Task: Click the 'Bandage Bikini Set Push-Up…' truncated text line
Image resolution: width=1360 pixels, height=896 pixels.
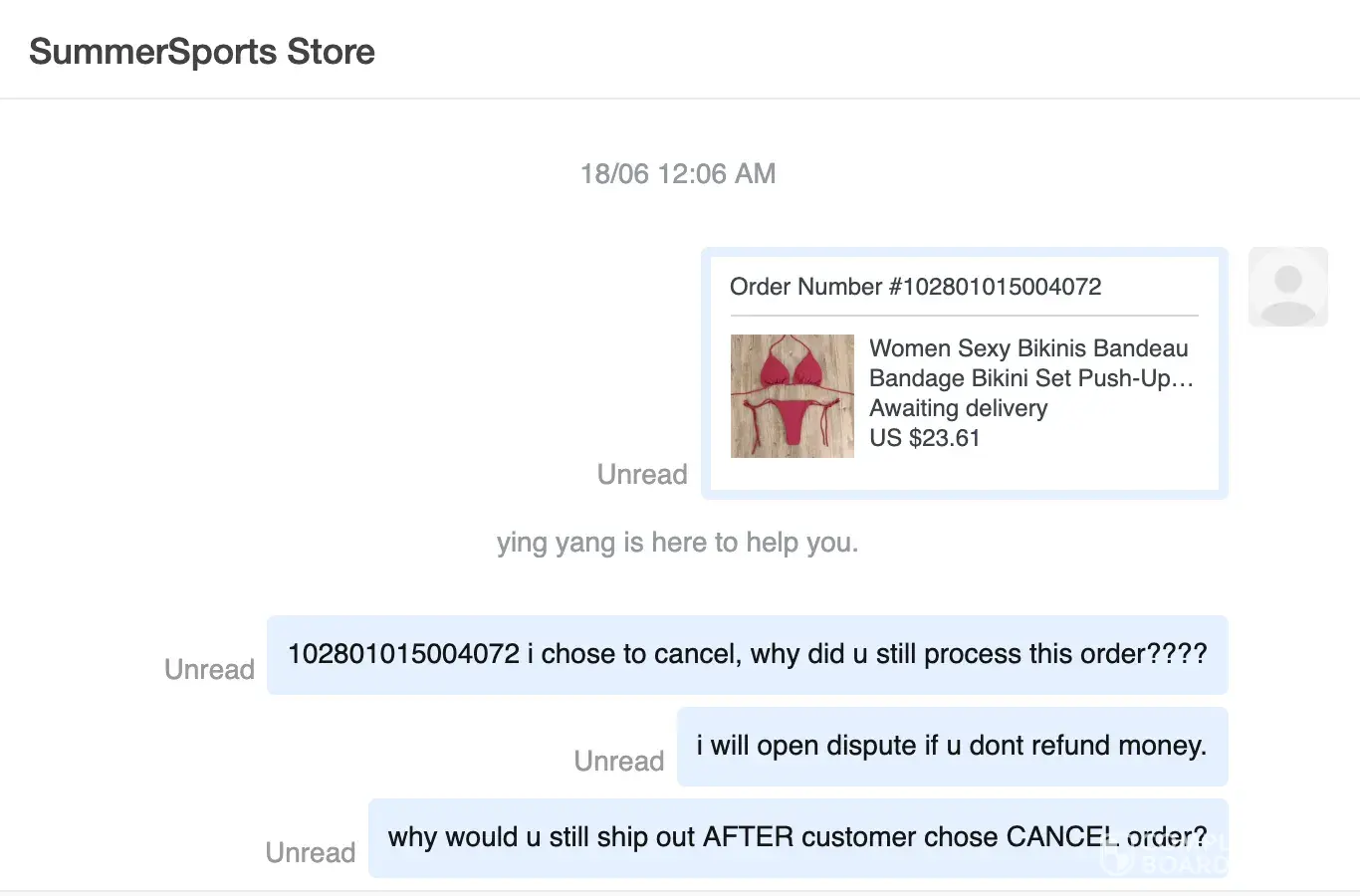Action: 1030,378
